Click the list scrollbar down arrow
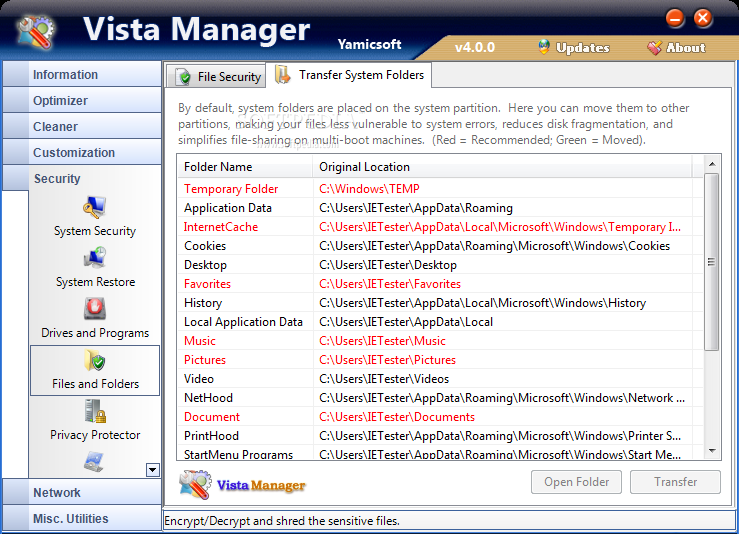739x534 pixels. tap(712, 451)
